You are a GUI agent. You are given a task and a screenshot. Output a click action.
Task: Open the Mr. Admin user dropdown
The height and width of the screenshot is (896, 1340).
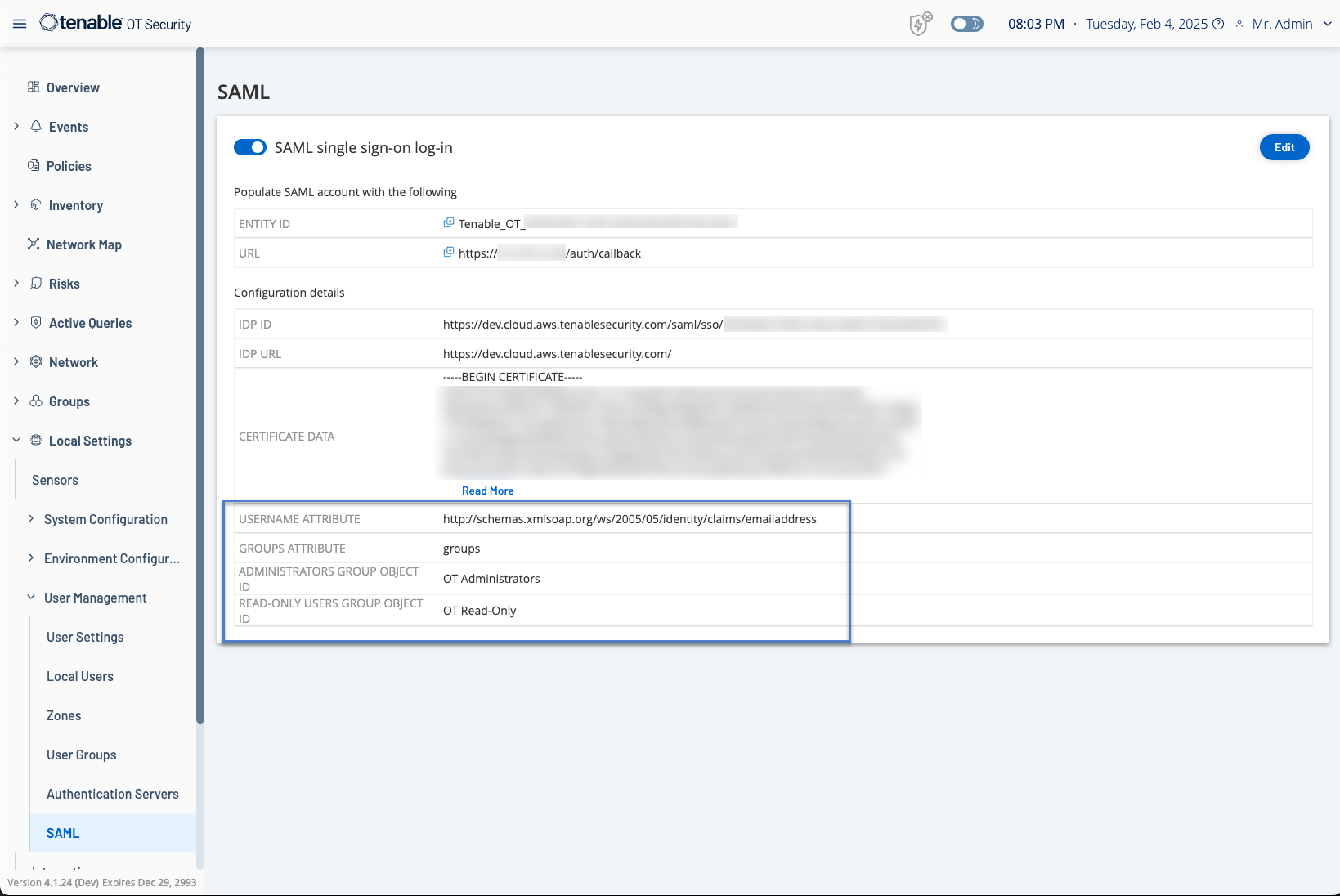tap(1327, 24)
